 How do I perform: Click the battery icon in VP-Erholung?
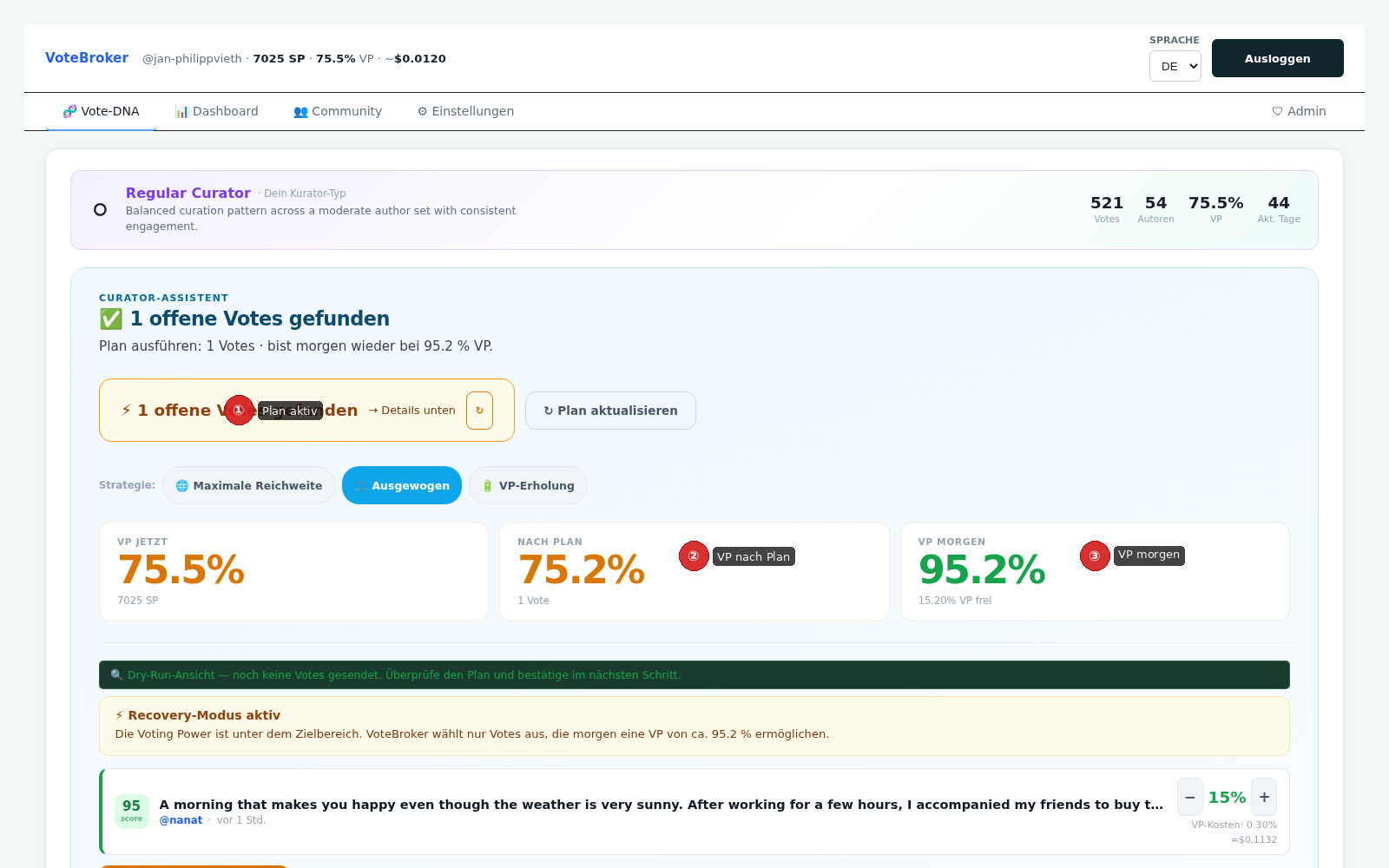(488, 486)
